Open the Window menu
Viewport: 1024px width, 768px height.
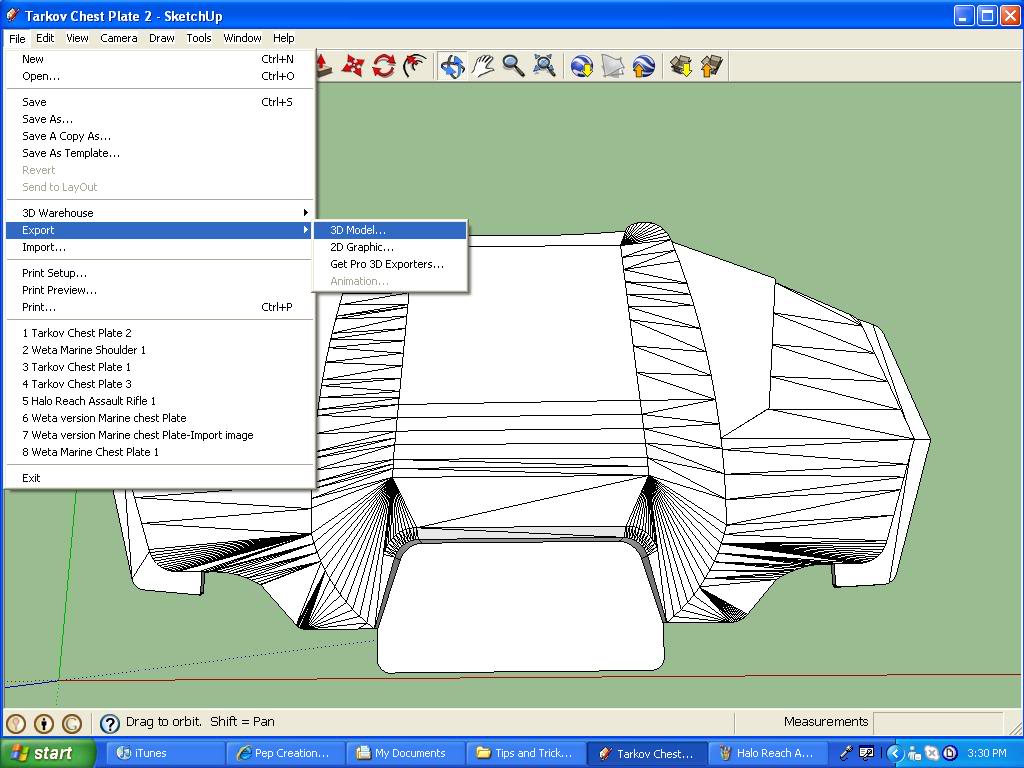pyautogui.click(x=242, y=39)
